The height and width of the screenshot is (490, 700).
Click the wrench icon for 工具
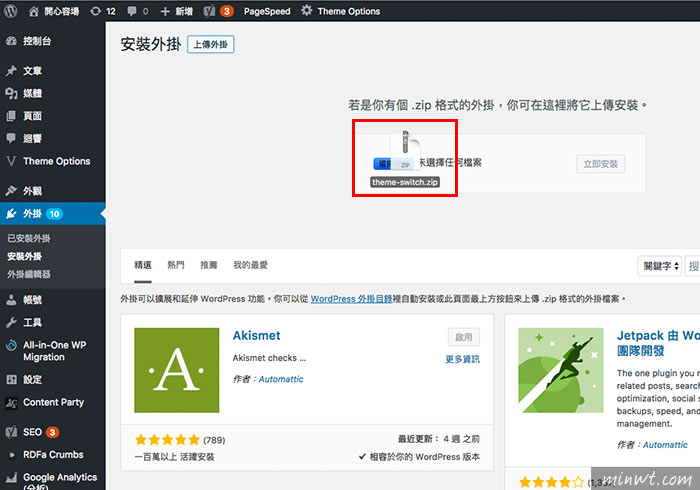[x=11, y=322]
